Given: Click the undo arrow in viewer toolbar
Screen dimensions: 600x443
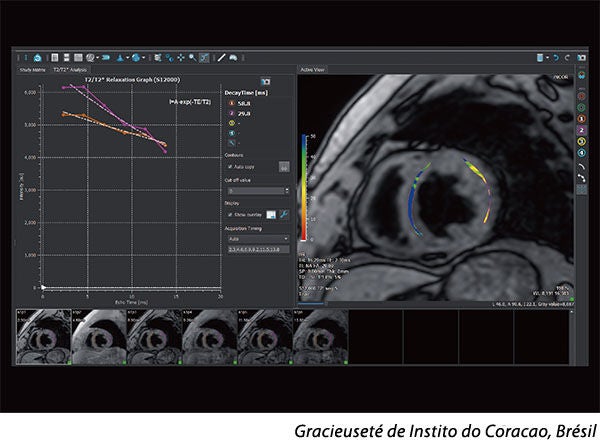Looking at the screenshot, I should click(x=556, y=57).
